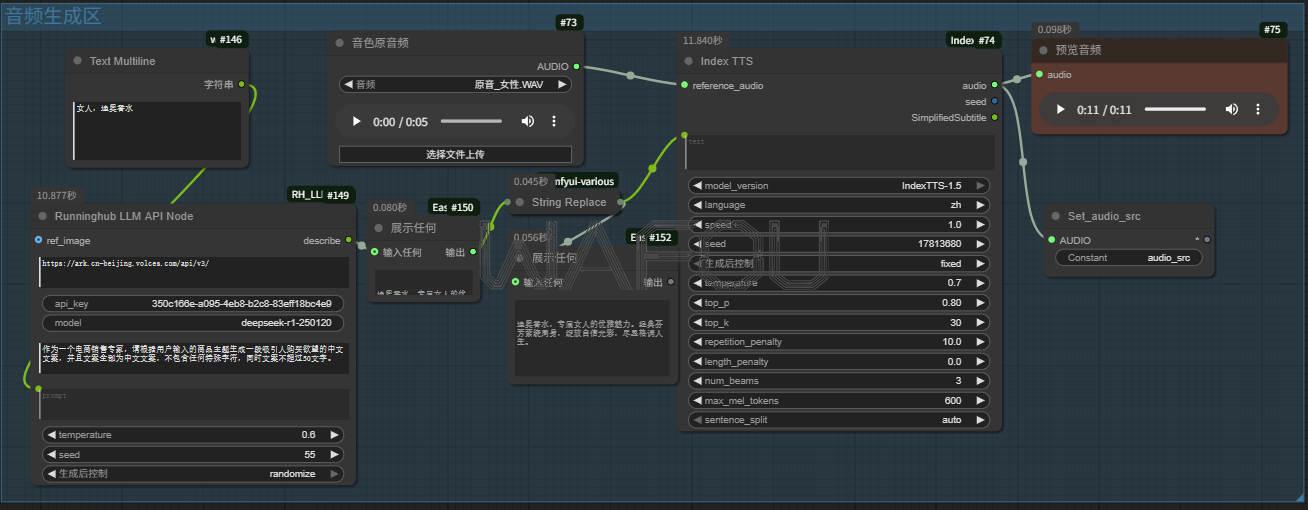The width and height of the screenshot is (1308, 510).
Task: Click audio input port on 预览音频 node
Action: pos(1040,74)
